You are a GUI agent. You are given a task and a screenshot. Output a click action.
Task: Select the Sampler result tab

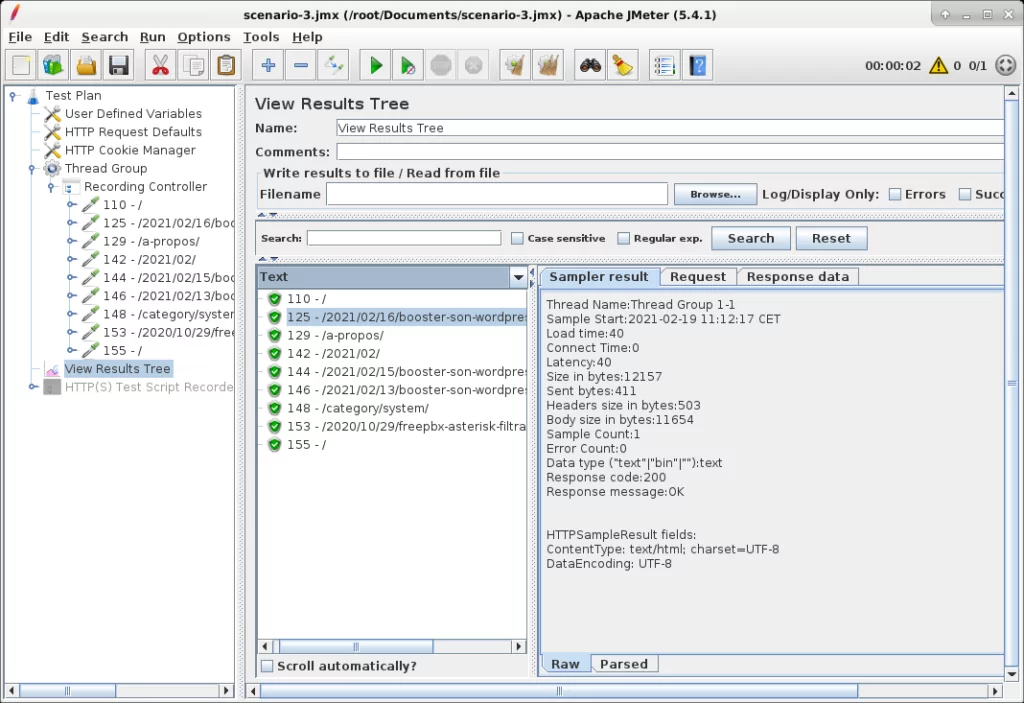click(599, 277)
